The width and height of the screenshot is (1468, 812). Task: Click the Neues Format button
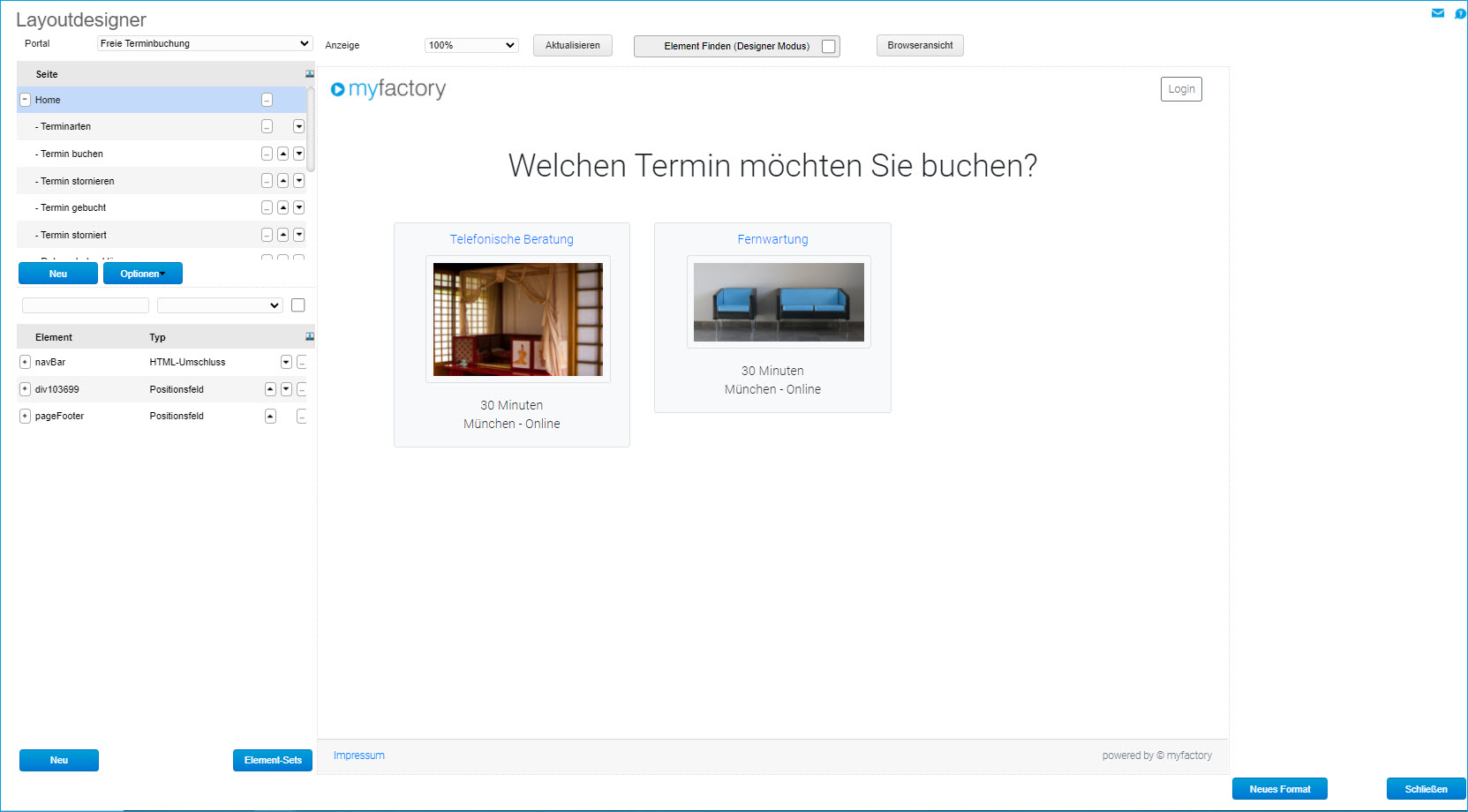point(1280,789)
